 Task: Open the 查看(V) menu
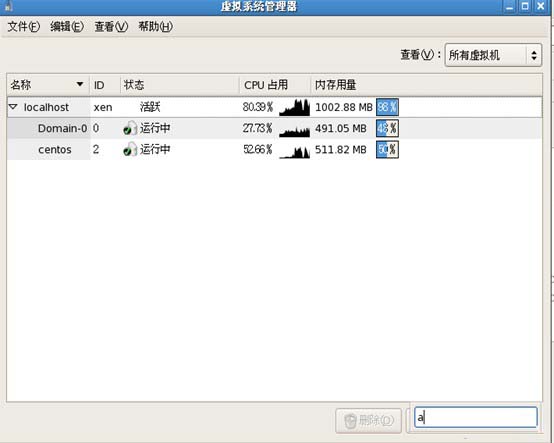[111, 26]
